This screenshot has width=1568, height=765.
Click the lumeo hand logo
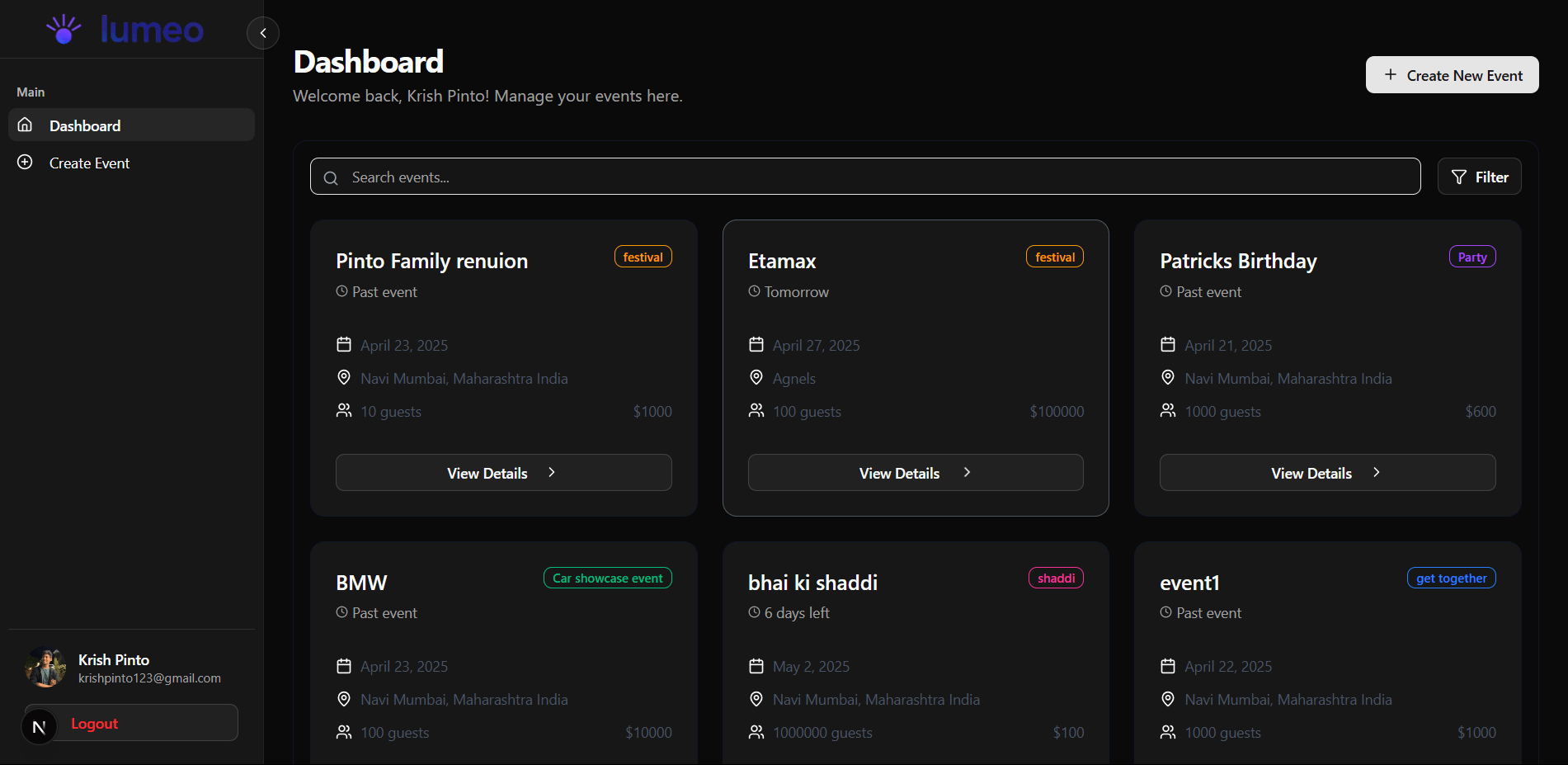64,28
